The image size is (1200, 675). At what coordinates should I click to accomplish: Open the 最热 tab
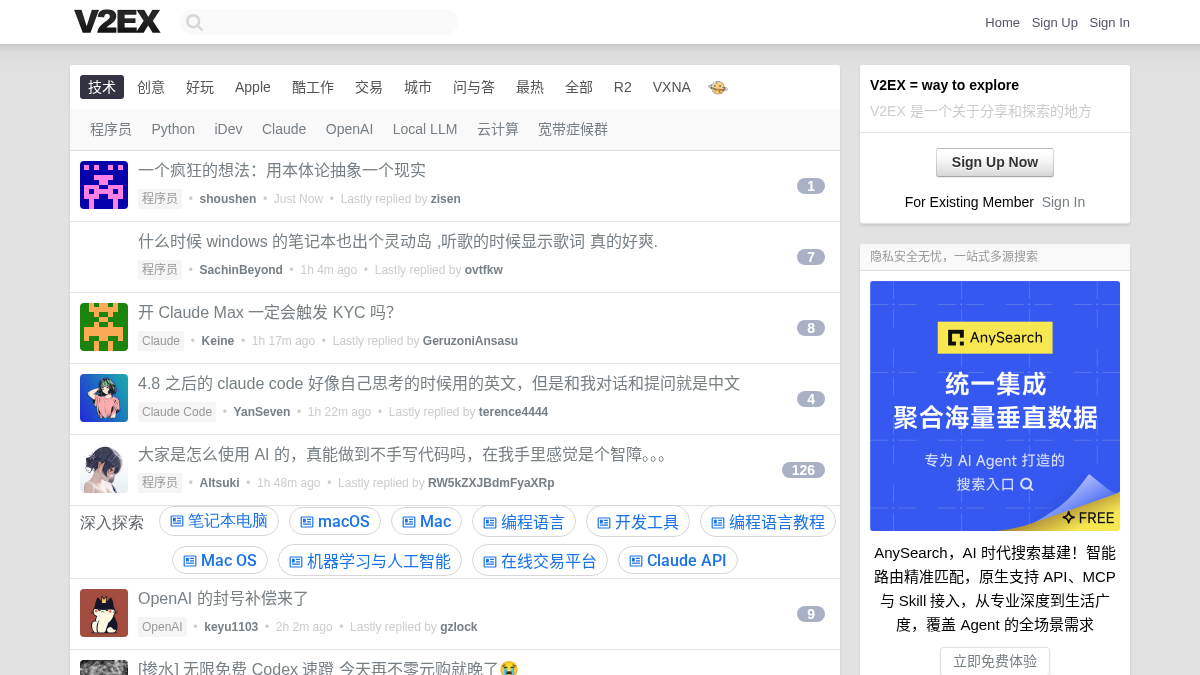coord(530,87)
